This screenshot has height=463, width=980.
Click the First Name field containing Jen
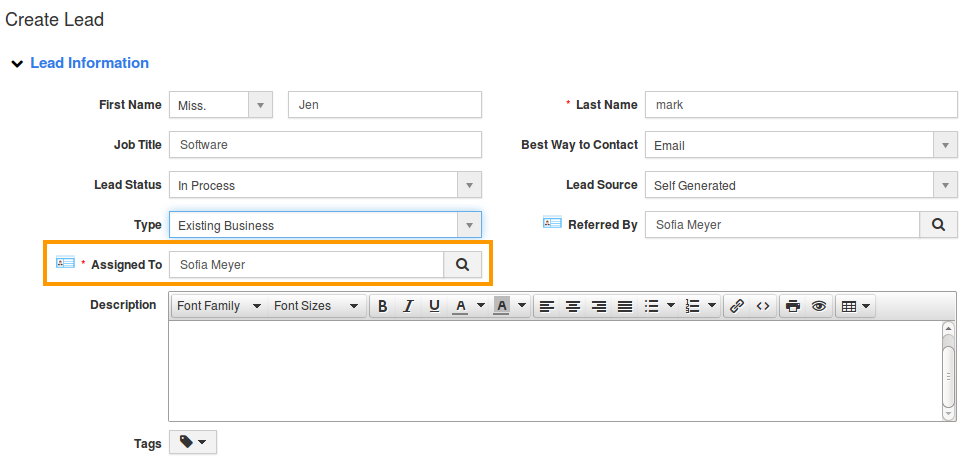[x=385, y=105]
